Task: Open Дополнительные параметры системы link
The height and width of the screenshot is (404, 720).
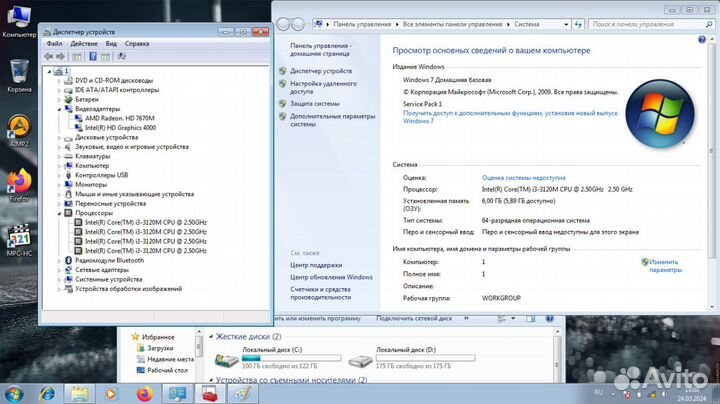Action: 332,120
